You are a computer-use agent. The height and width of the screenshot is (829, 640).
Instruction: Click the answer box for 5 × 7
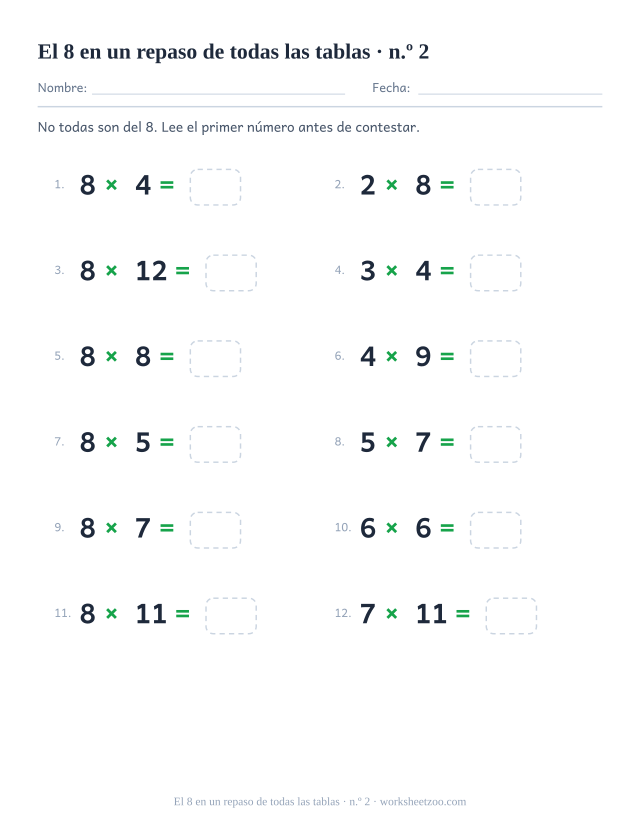pyautogui.click(x=495, y=444)
